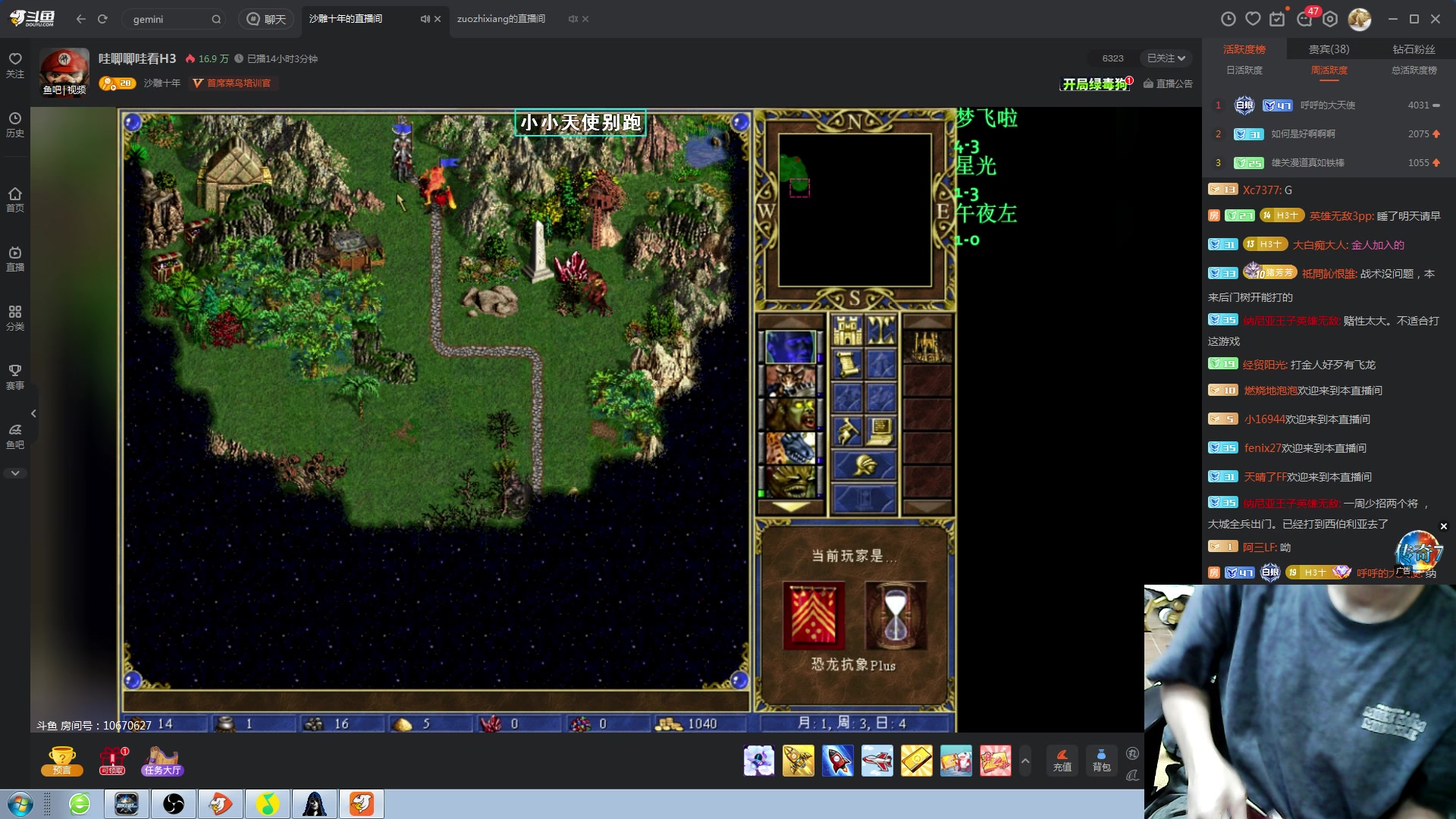Open 关注 in the left sidebar
The height and width of the screenshot is (819, 1456).
tap(15, 65)
